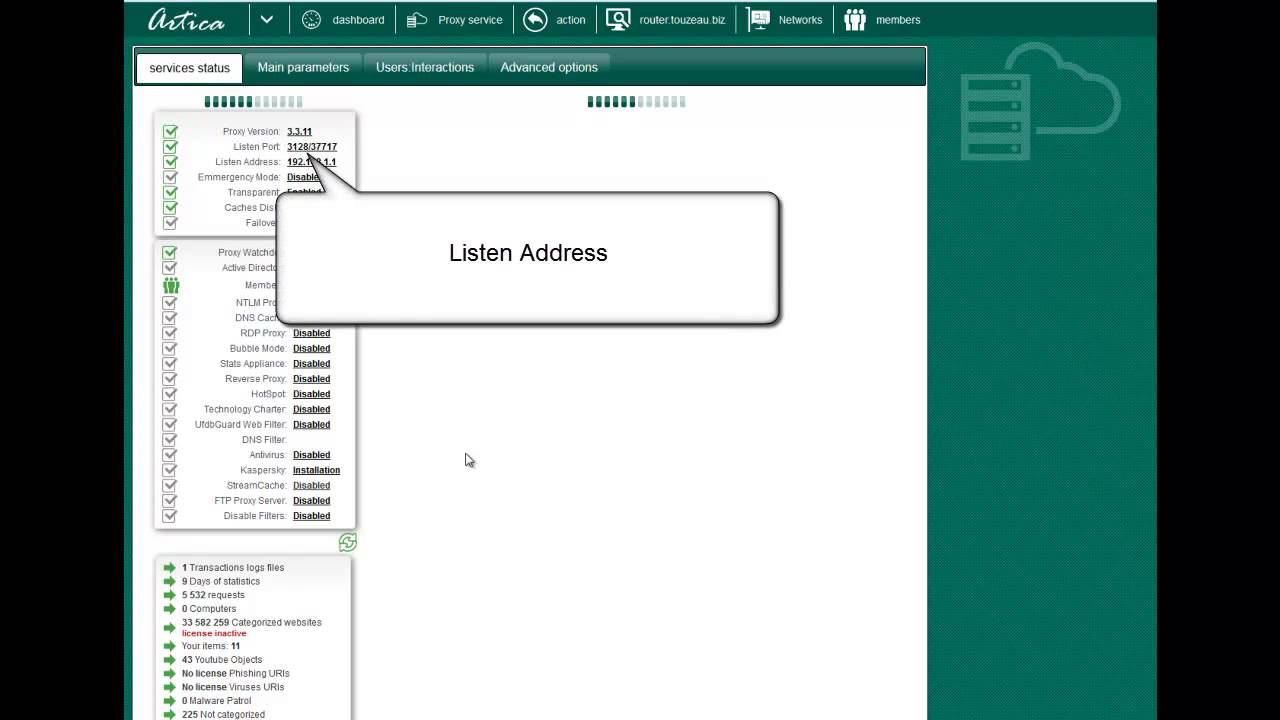Click the Networks presentation icon
The width and height of the screenshot is (1280, 720).
(758, 19)
